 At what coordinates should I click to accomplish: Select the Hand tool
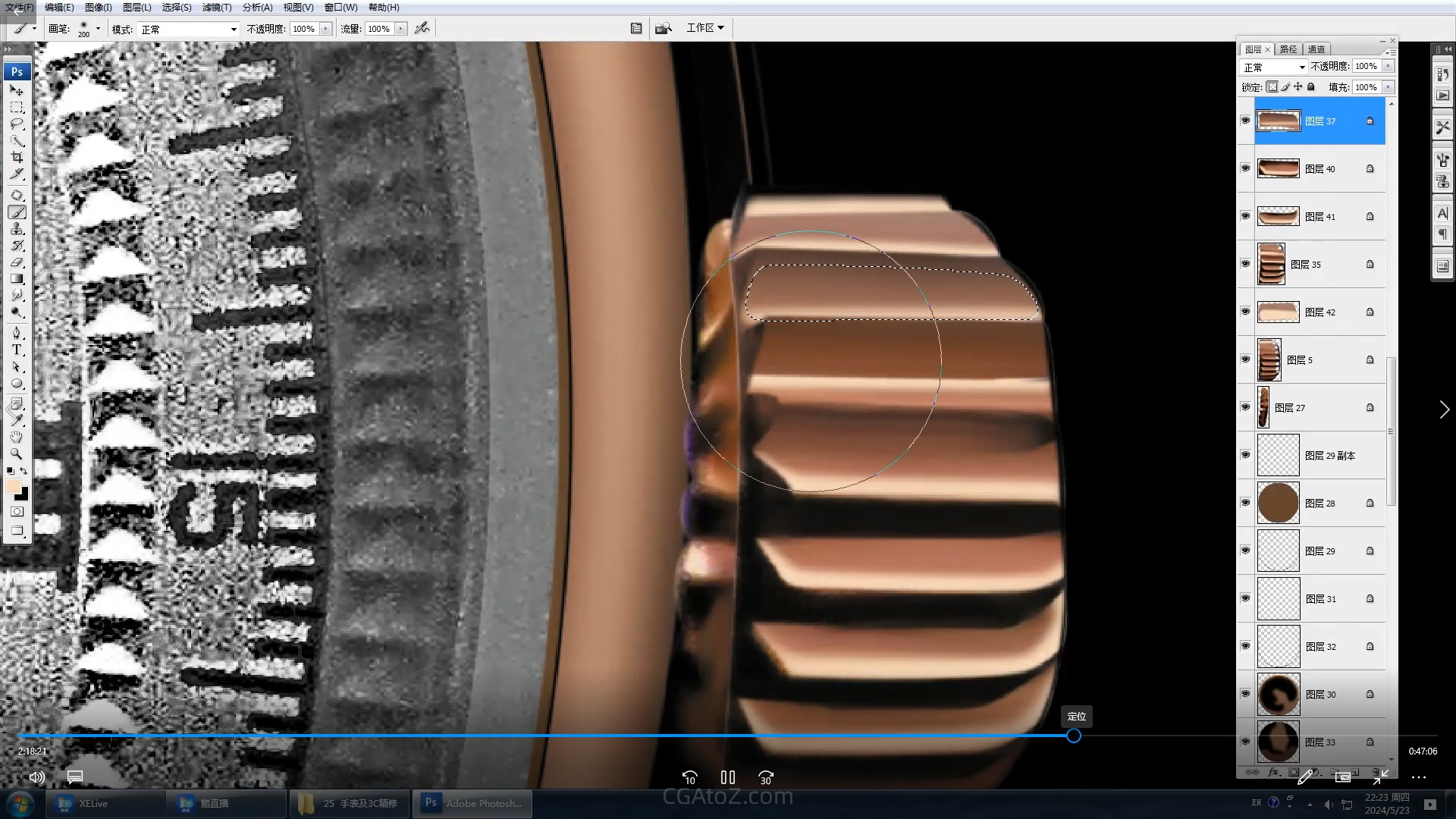17,437
